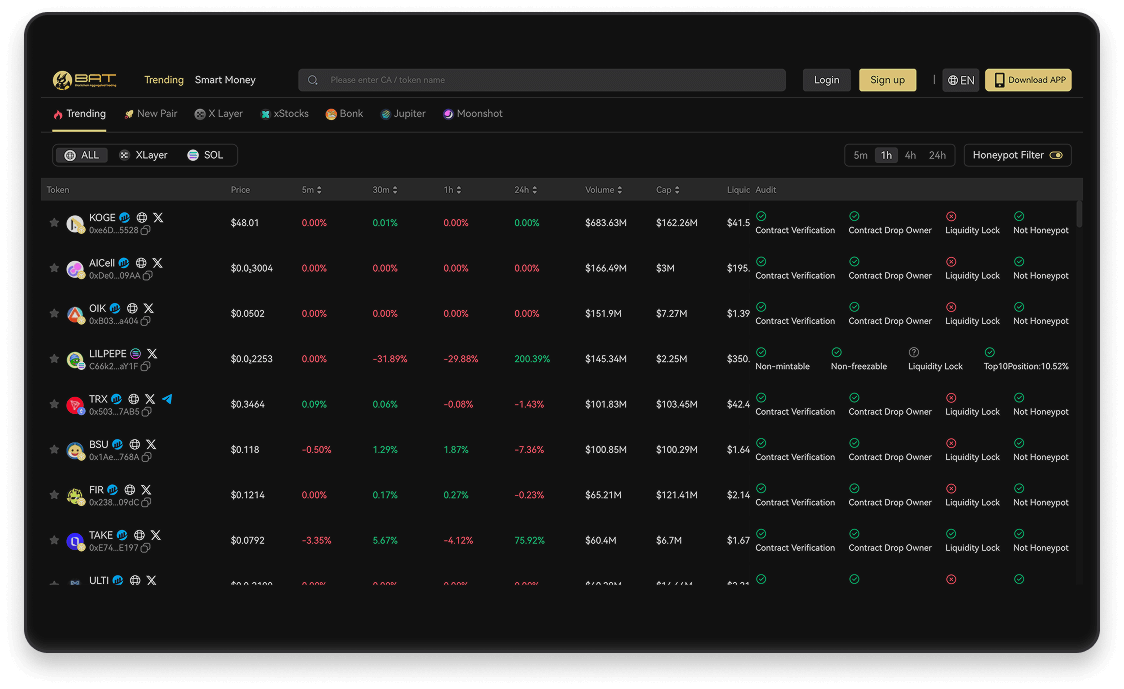Copy the AICell contract address

coord(146,276)
